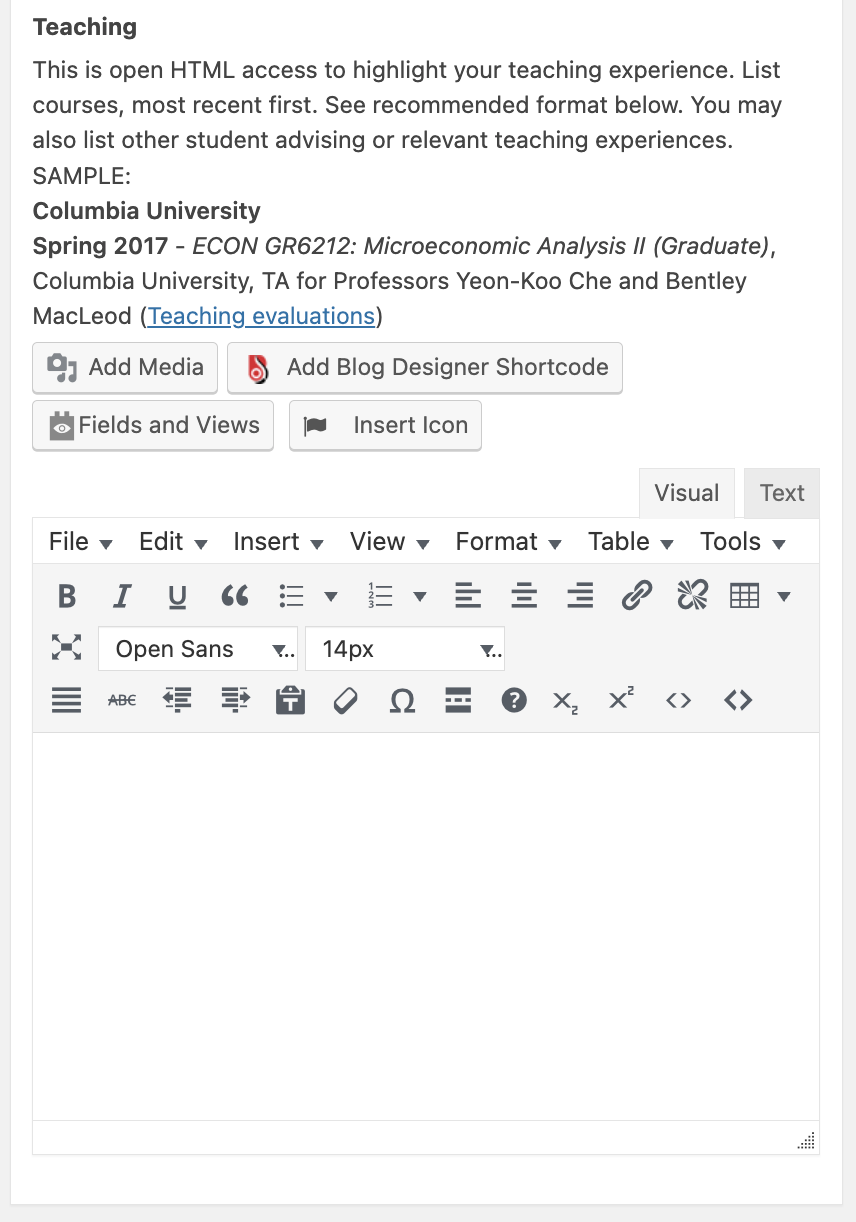Screen dimensions: 856x1222
Task: Click the insert/edit link icon
Action: (x=636, y=596)
